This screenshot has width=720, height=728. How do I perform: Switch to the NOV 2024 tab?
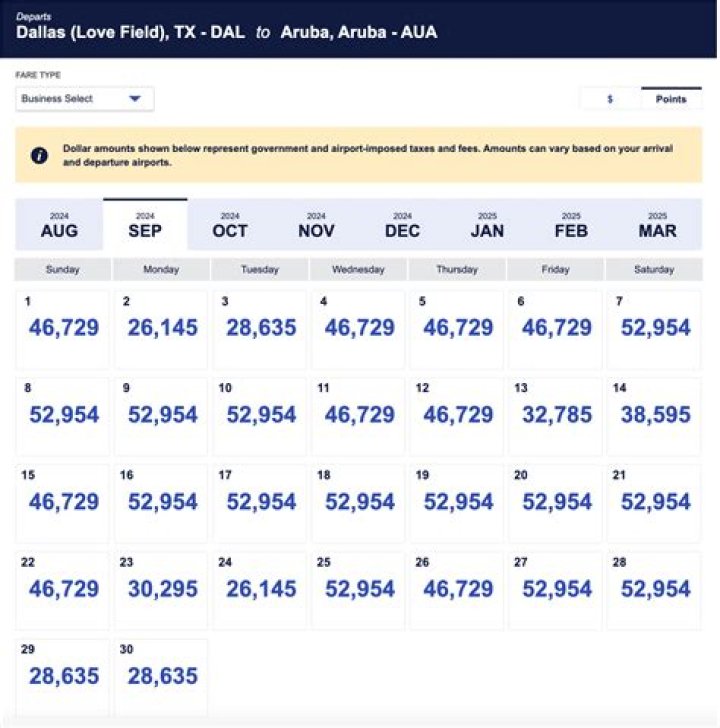point(316,225)
